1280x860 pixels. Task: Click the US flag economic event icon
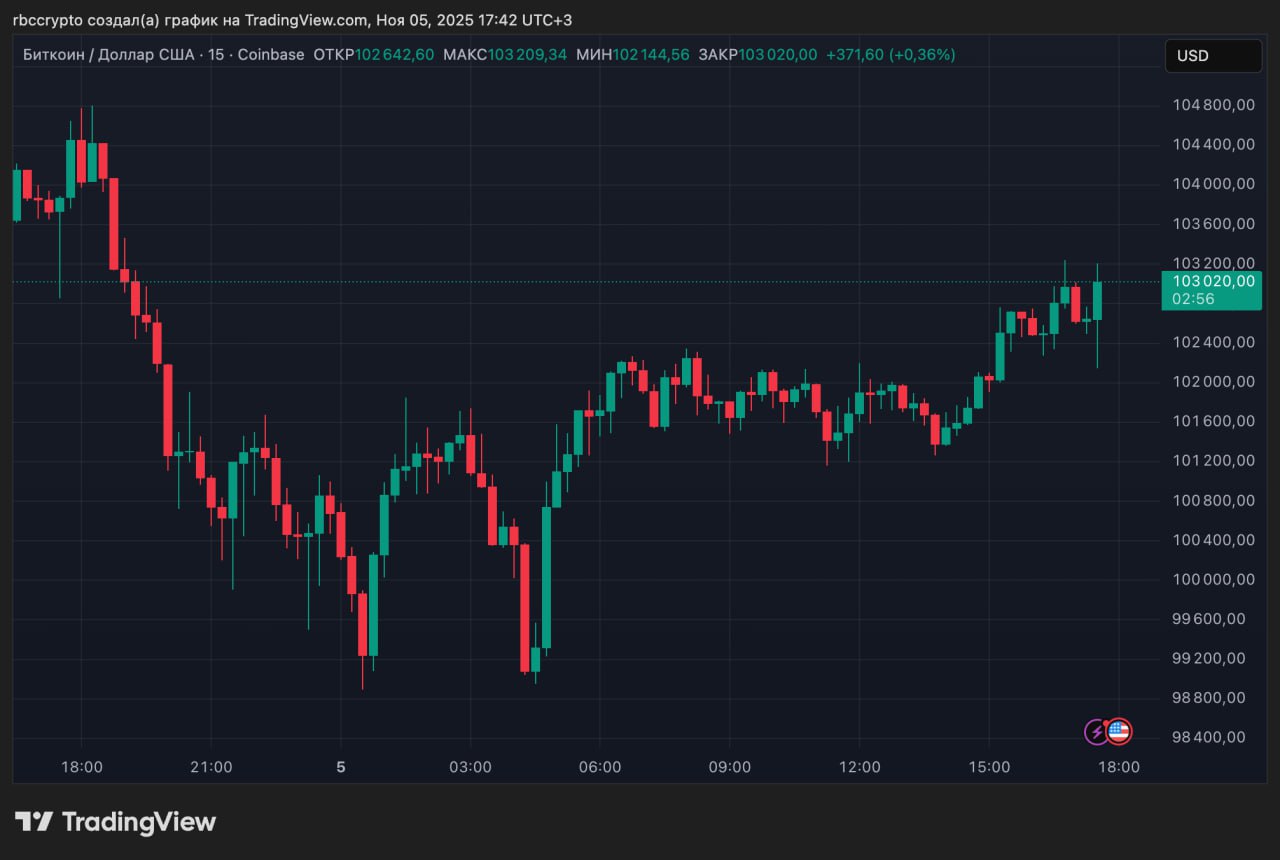tap(1119, 732)
